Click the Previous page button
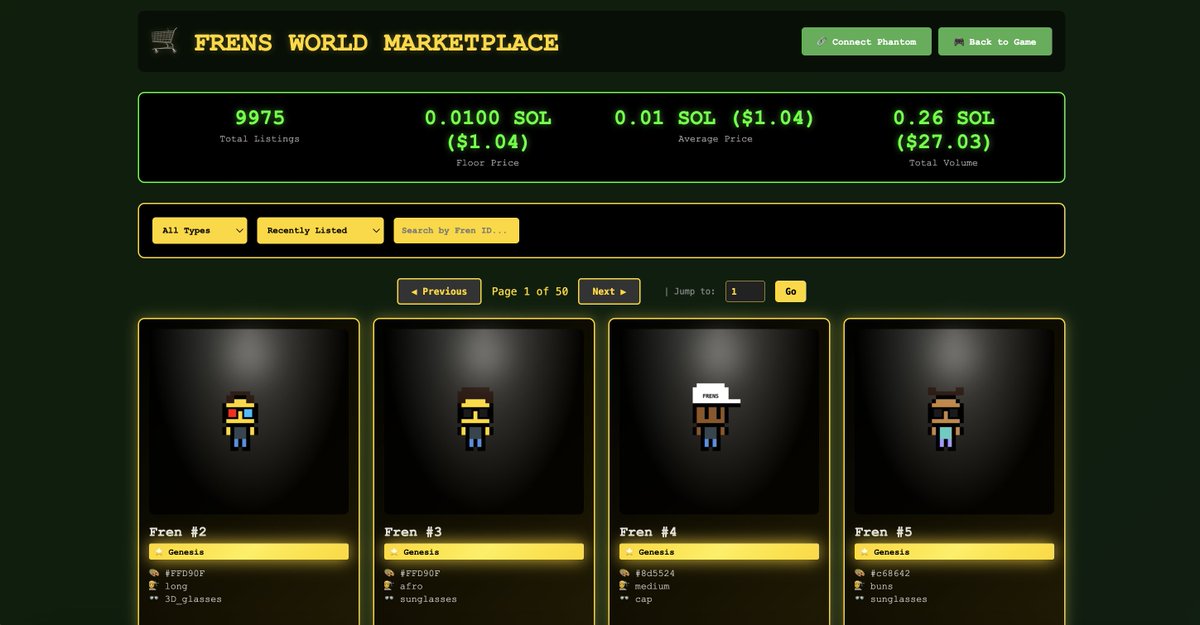 click(x=439, y=291)
